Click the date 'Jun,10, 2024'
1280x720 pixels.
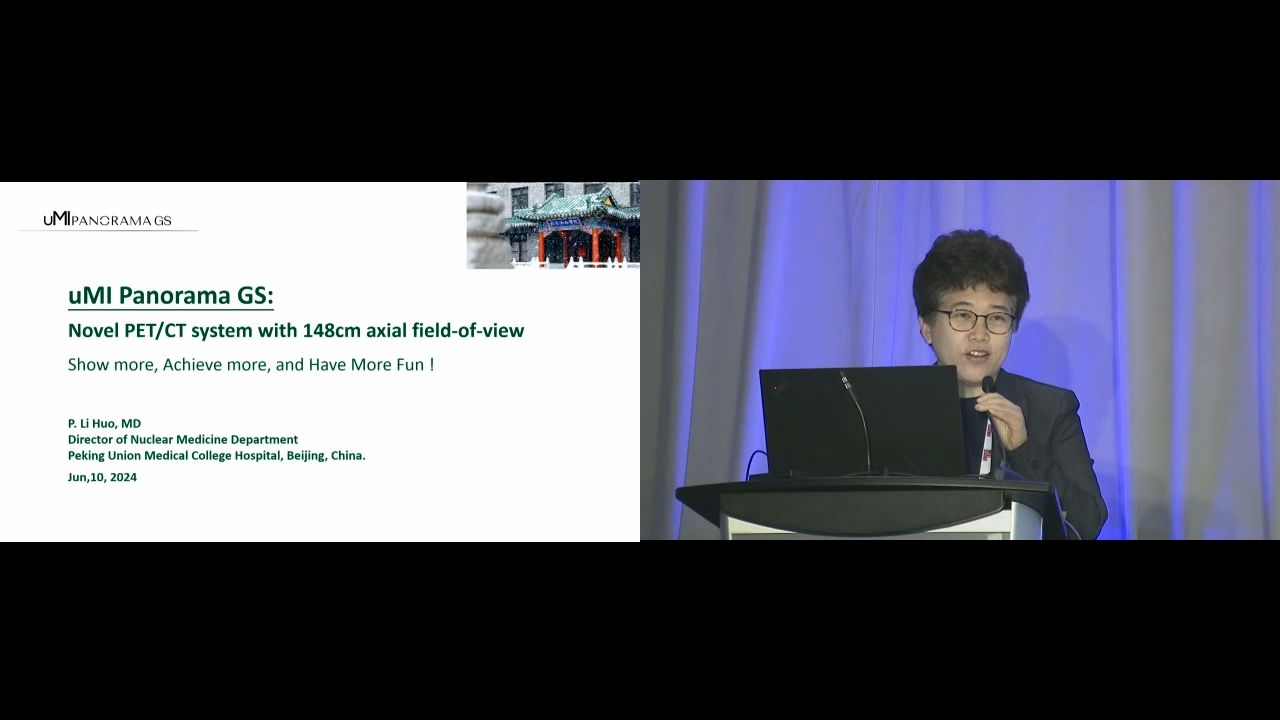click(102, 477)
